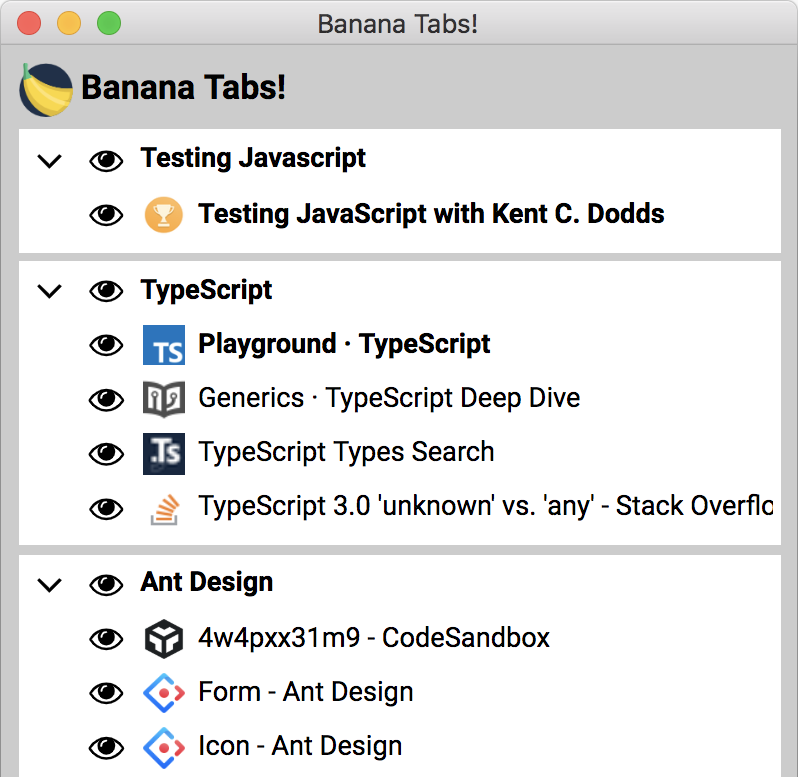The width and height of the screenshot is (798, 777).
Task: Click the blue TS Playground favicon
Action: (x=163, y=345)
